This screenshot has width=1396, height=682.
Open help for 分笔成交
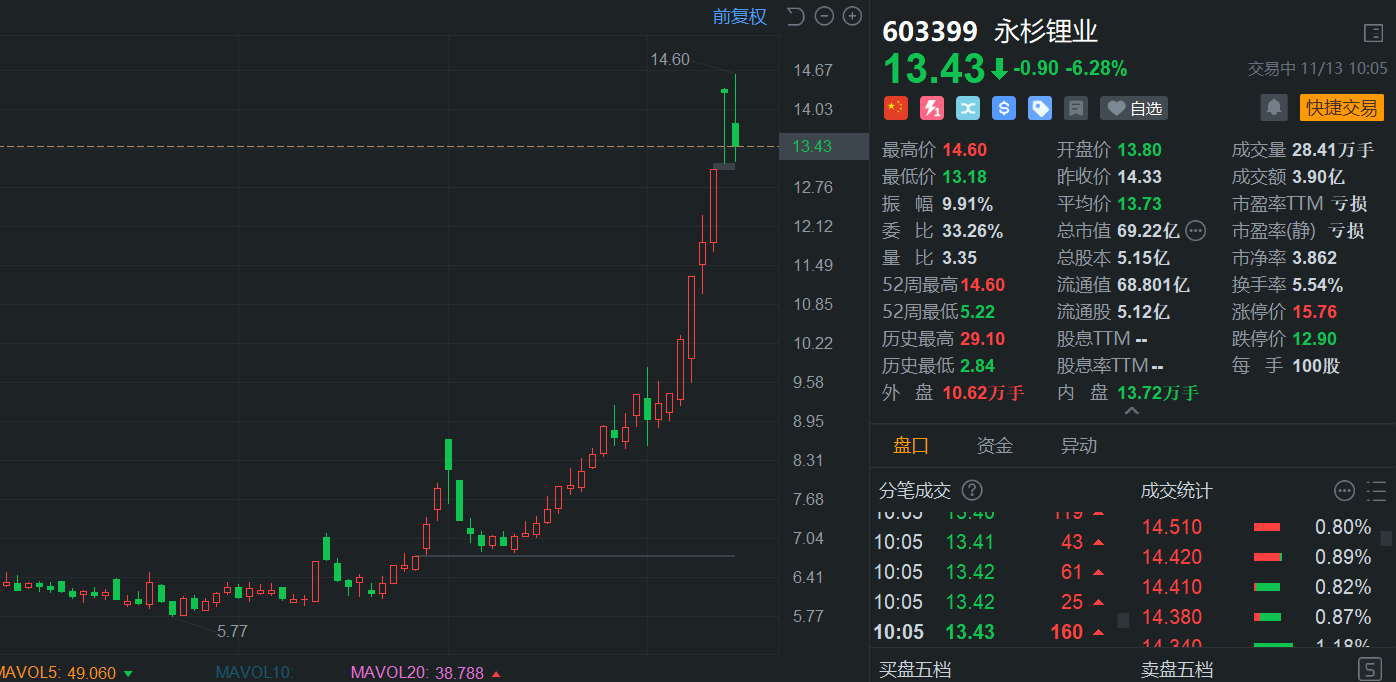coord(972,490)
